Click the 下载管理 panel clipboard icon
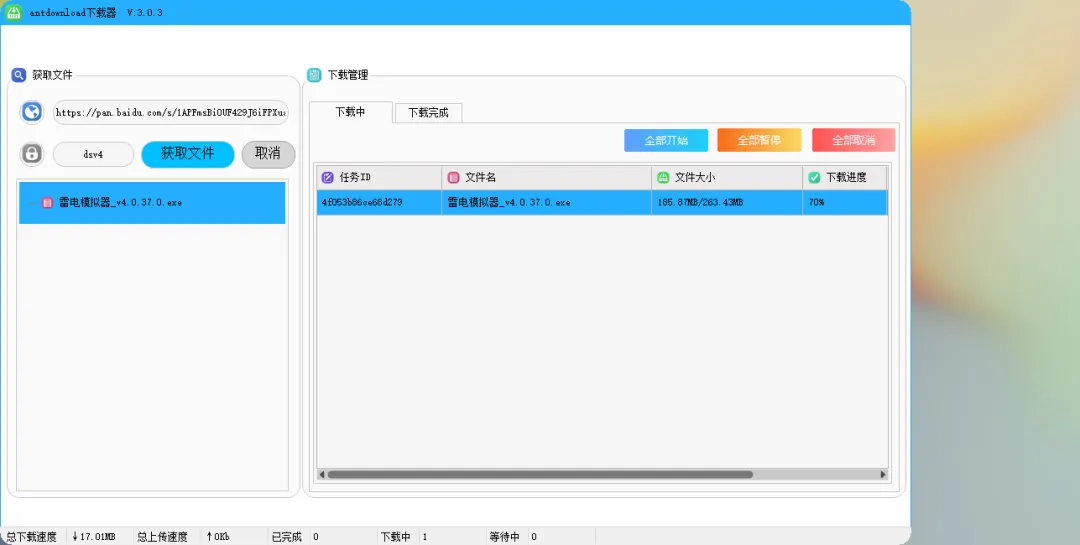Viewport: 1080px width, 545px height. tap(314, 75)
